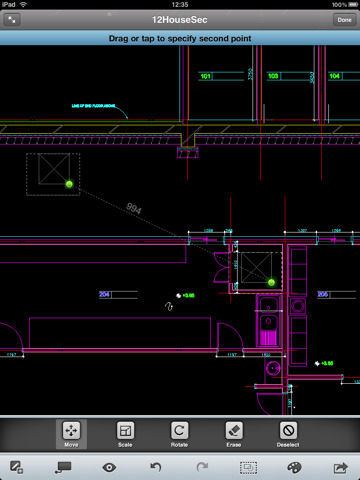Screen dimensions: 360x480
Task: Tap the green grip on upper-left block
Action: (69, 184)
